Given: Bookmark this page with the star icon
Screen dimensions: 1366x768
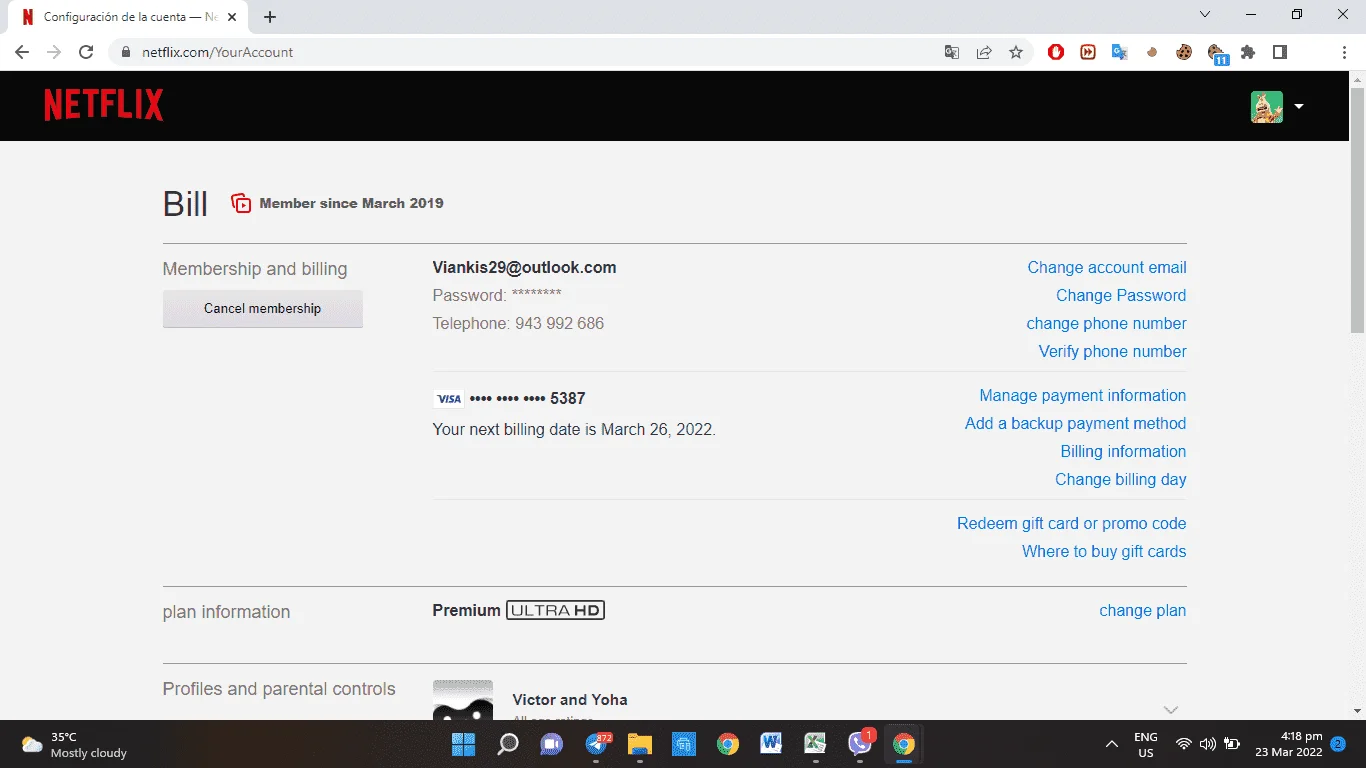Looking at the screenshot, I should pos(1016,52).
